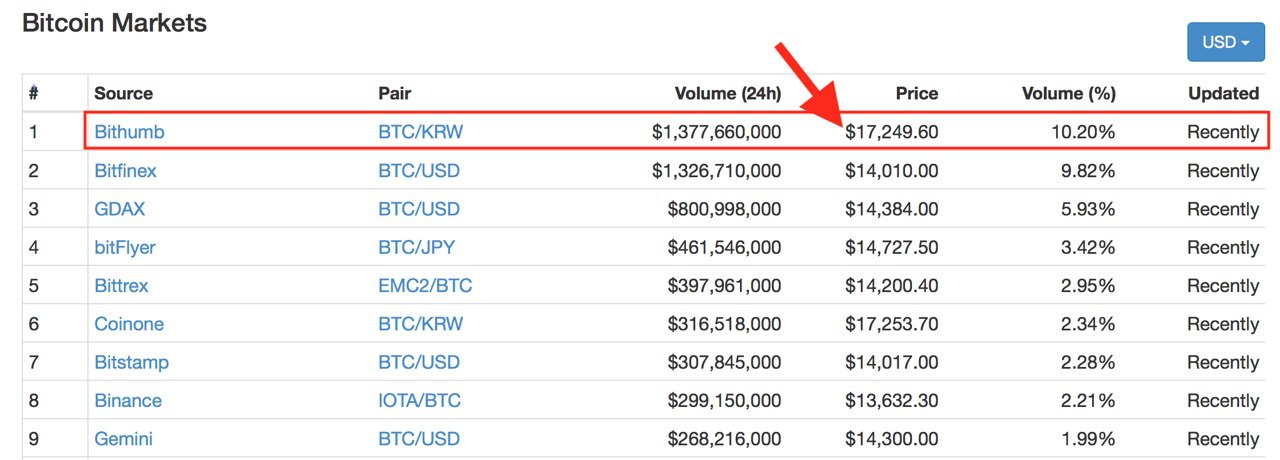The width and height of the screenshot is (1280, 460).
Task: Visit the Binance source link
Action: (x=128, y=401)
